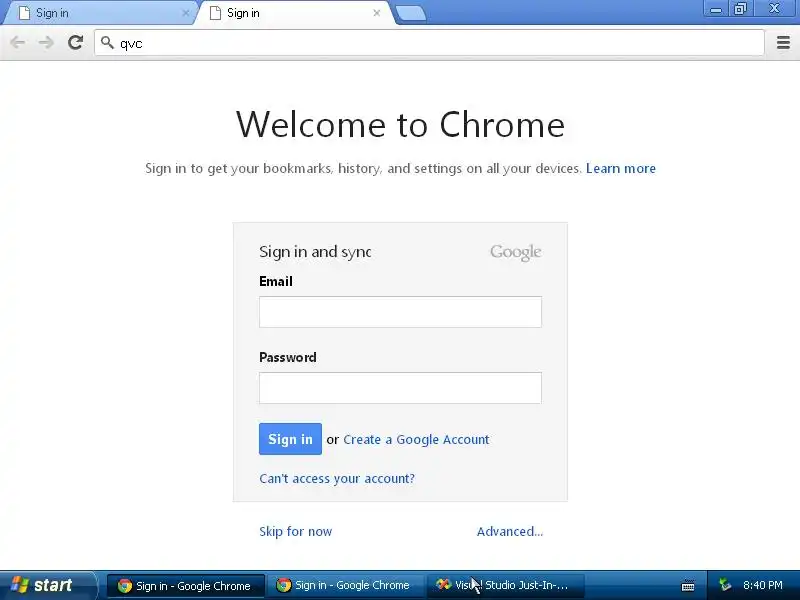The image size is (800, 600).
Task: Click the page icon on the second Sign in tab
Action: [215, 13]
